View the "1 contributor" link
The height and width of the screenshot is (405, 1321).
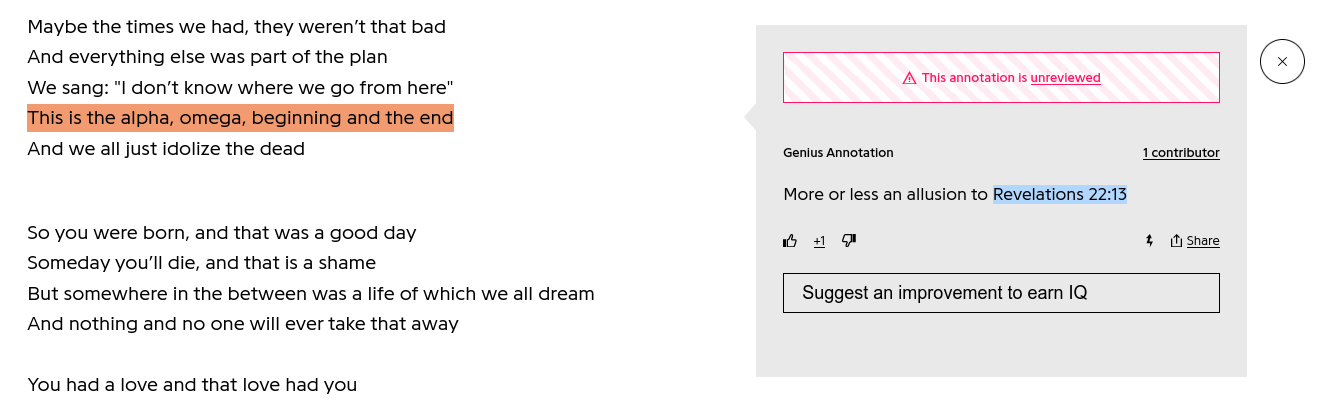[x=1181, y=153]
